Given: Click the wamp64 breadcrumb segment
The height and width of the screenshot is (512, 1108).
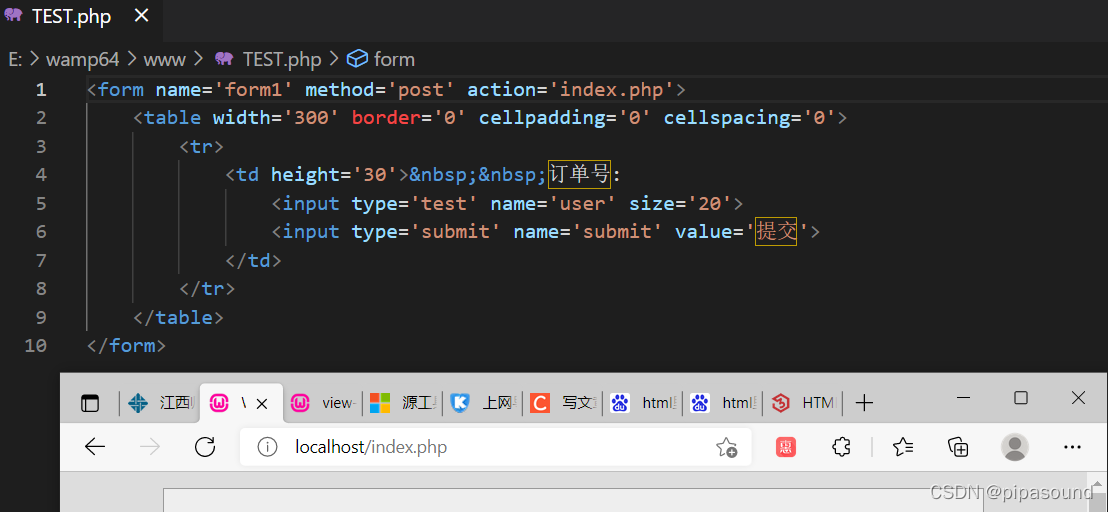Looking at the screenshot, I should (83, 59).
